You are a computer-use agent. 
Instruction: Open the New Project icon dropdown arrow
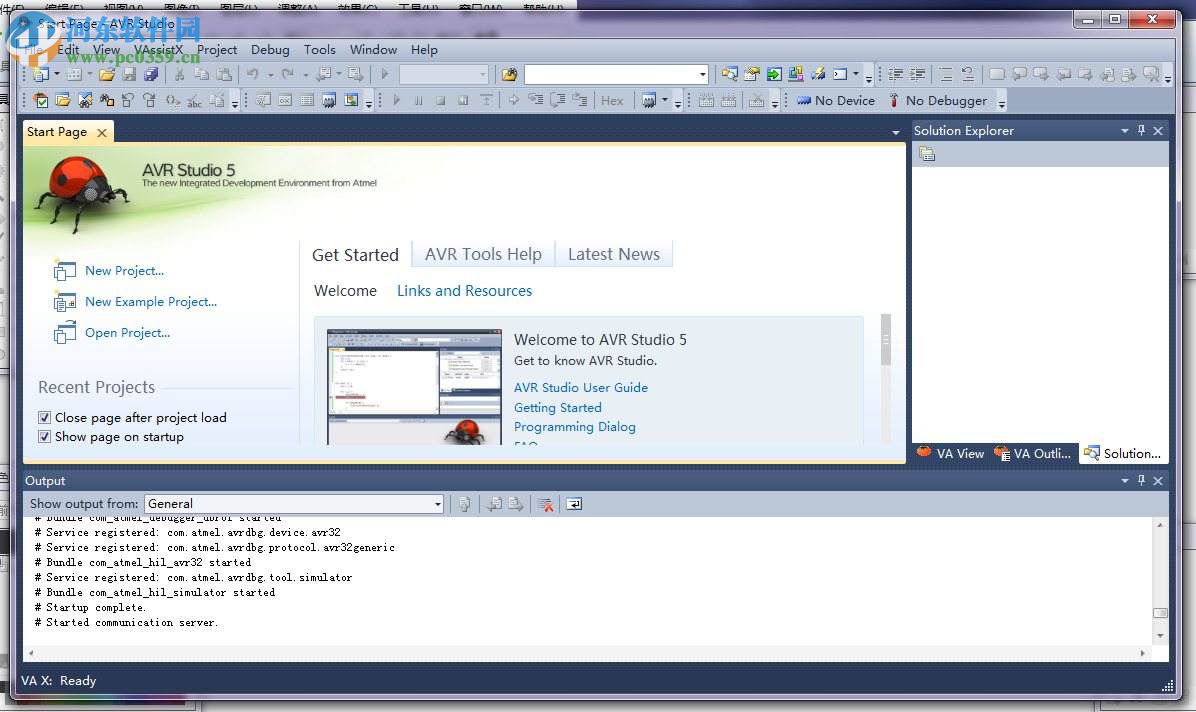pyautogui.click(x=57, y=74)
